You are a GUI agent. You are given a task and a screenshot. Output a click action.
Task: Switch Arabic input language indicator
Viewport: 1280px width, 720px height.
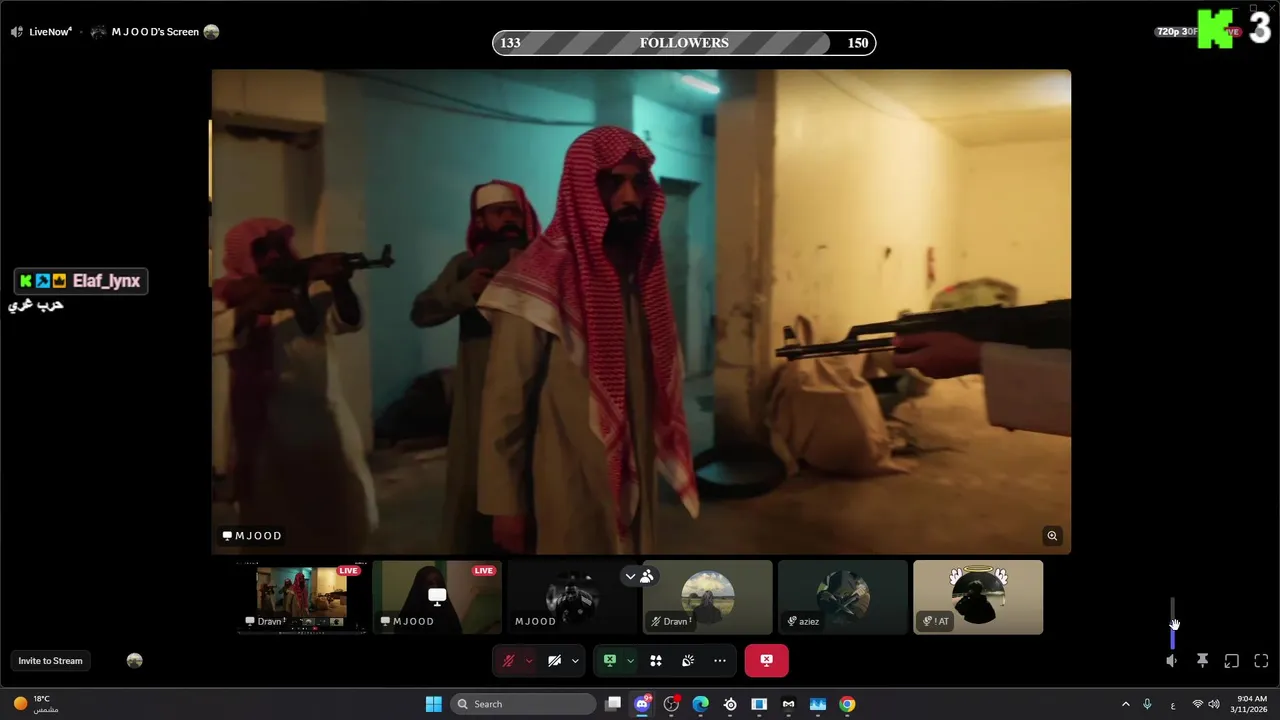[x=1172, y=704]
